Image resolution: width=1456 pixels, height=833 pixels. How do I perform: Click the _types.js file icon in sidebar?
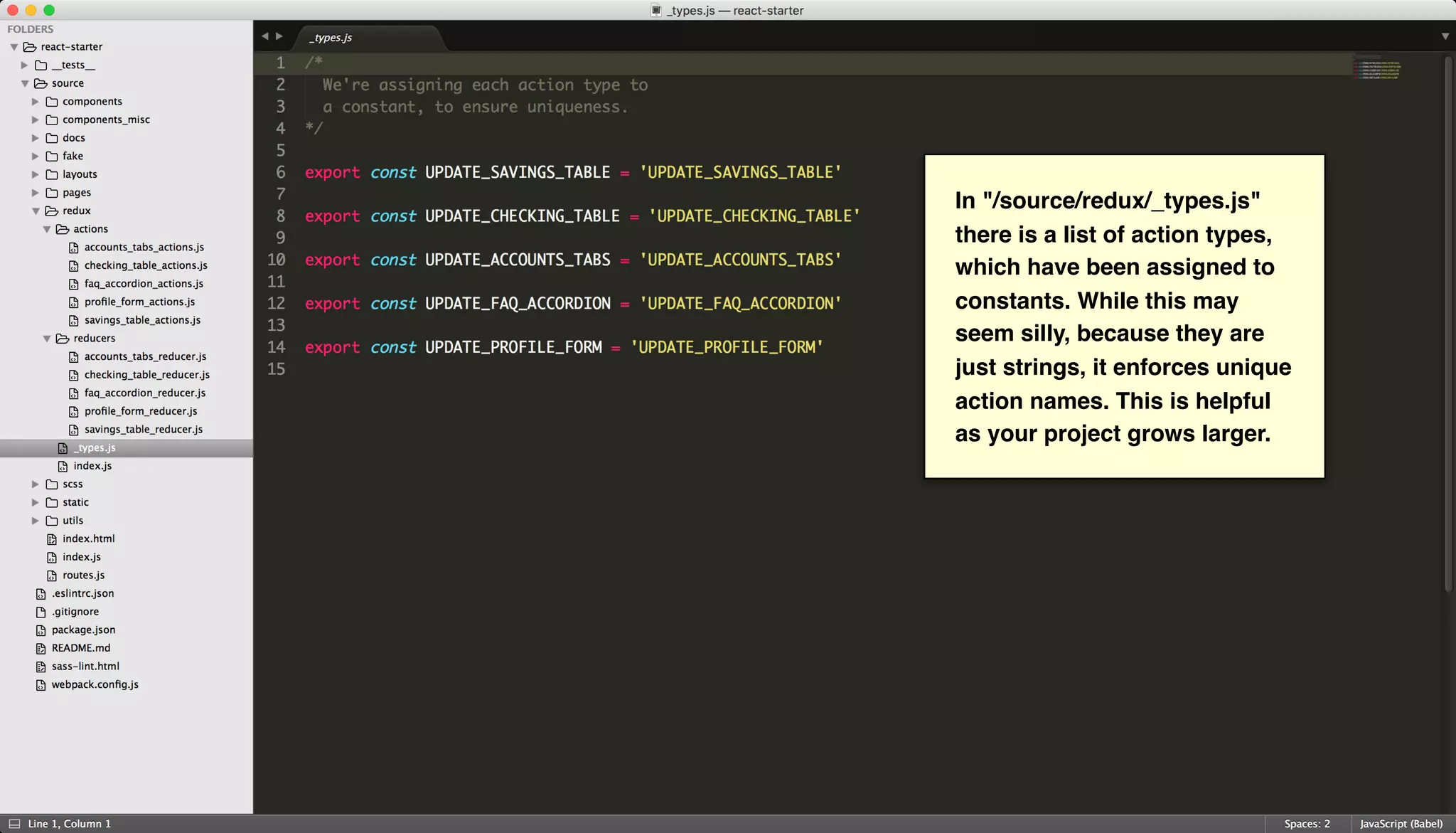point(63,448)
